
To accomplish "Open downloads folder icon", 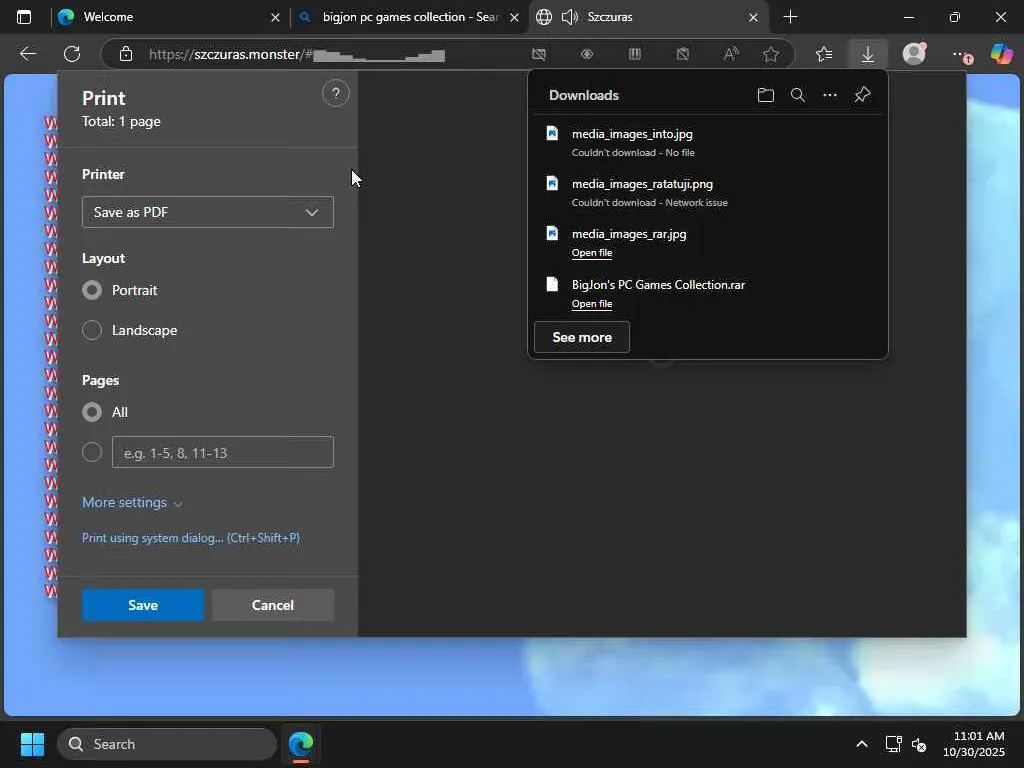I will coord(765,95).
